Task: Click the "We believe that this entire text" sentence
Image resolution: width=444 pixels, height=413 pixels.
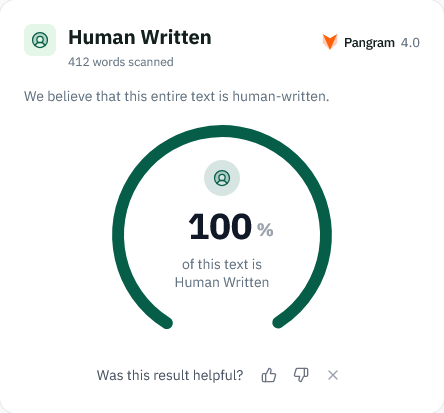Action: [x=177, y=96]
